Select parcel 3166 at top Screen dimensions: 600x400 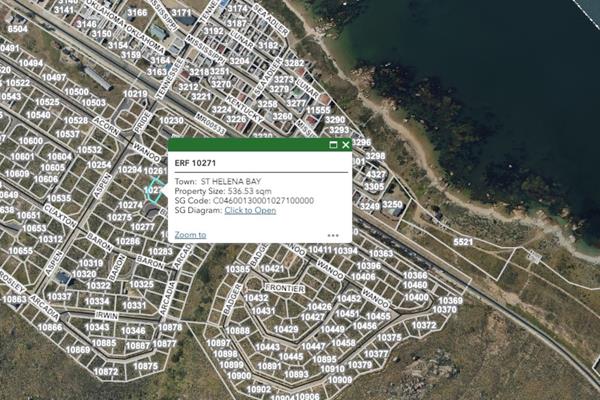pyautogui.click(x=137, y=13)
